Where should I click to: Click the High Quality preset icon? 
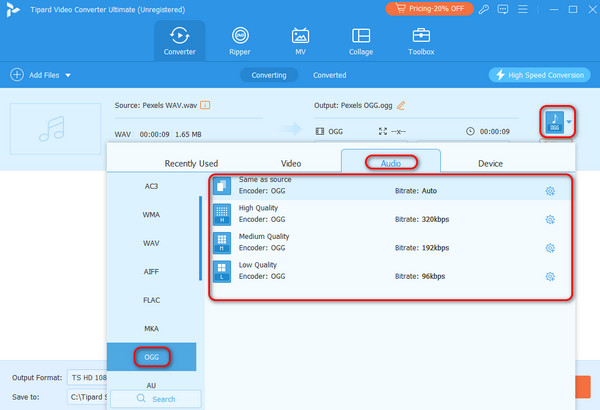pos(222,214)
